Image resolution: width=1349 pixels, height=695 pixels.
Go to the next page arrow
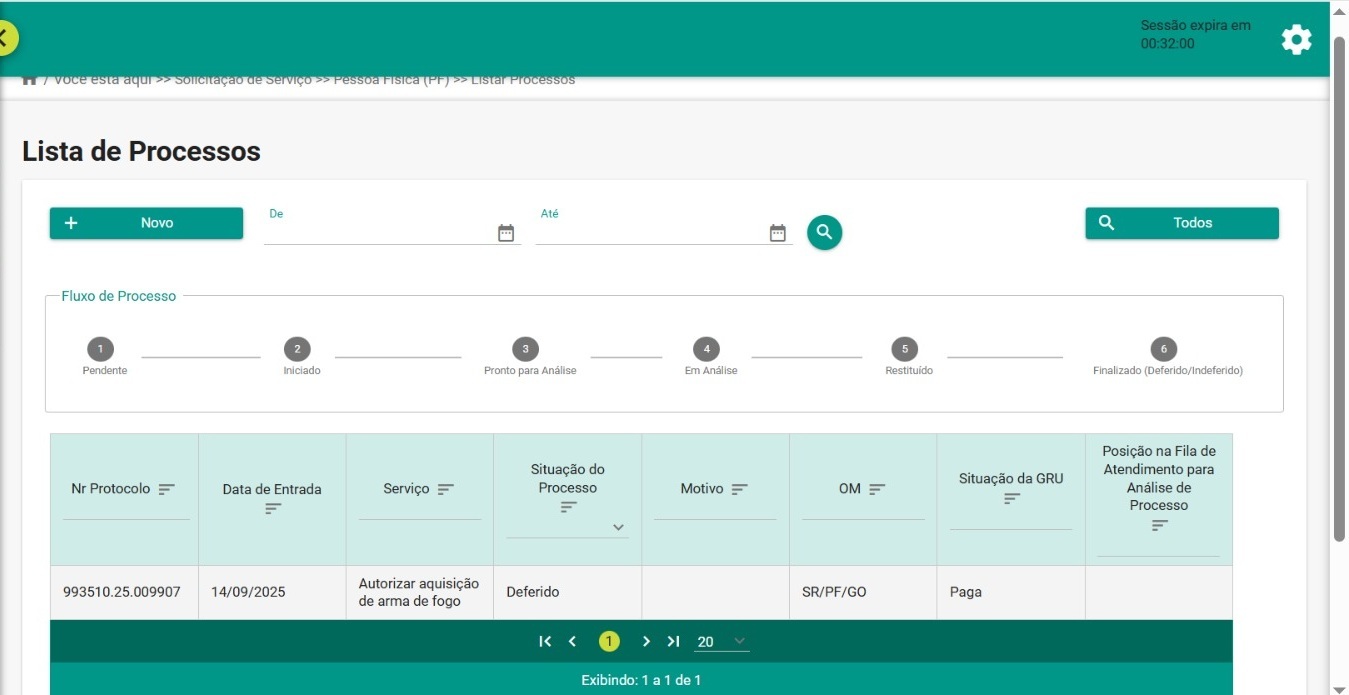click(x=646, y=641)
